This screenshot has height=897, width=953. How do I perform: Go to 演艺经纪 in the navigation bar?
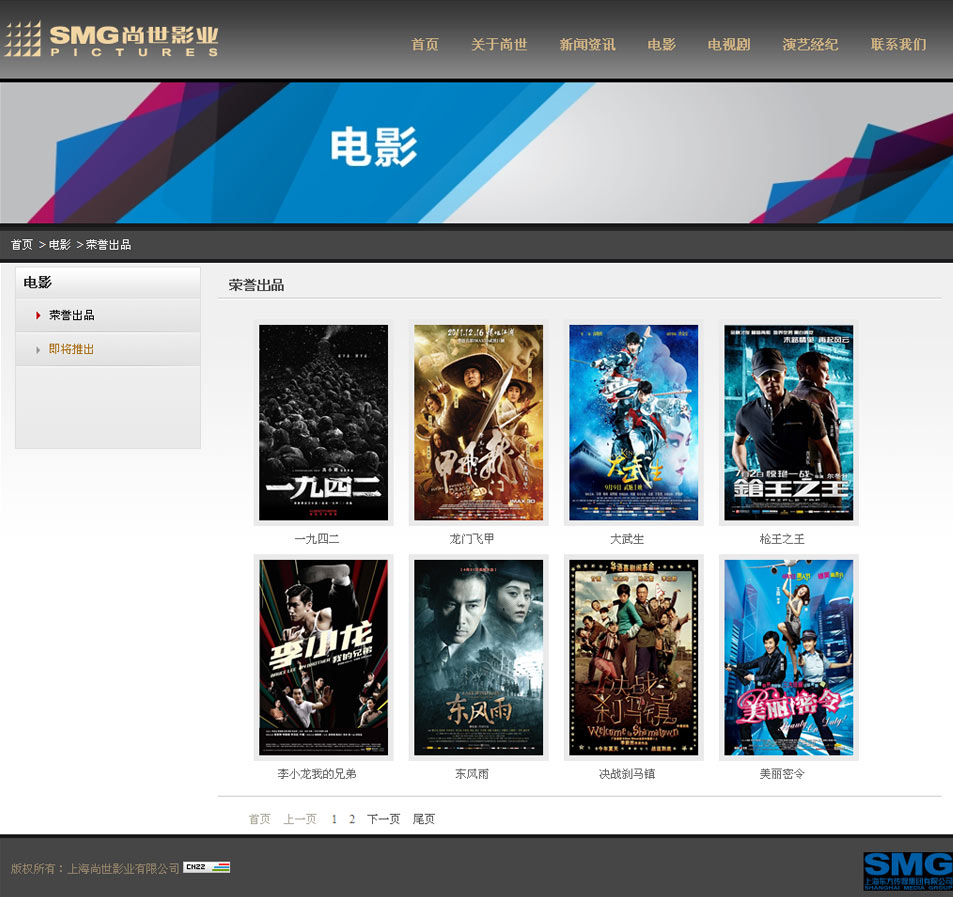[810, 44]
